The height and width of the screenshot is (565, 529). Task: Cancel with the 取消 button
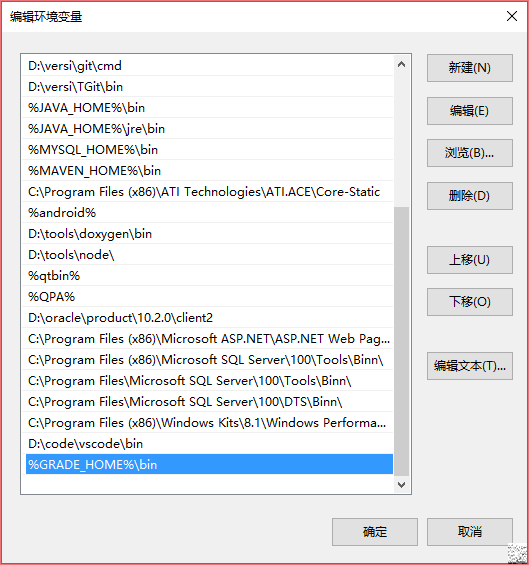[470, 532]
